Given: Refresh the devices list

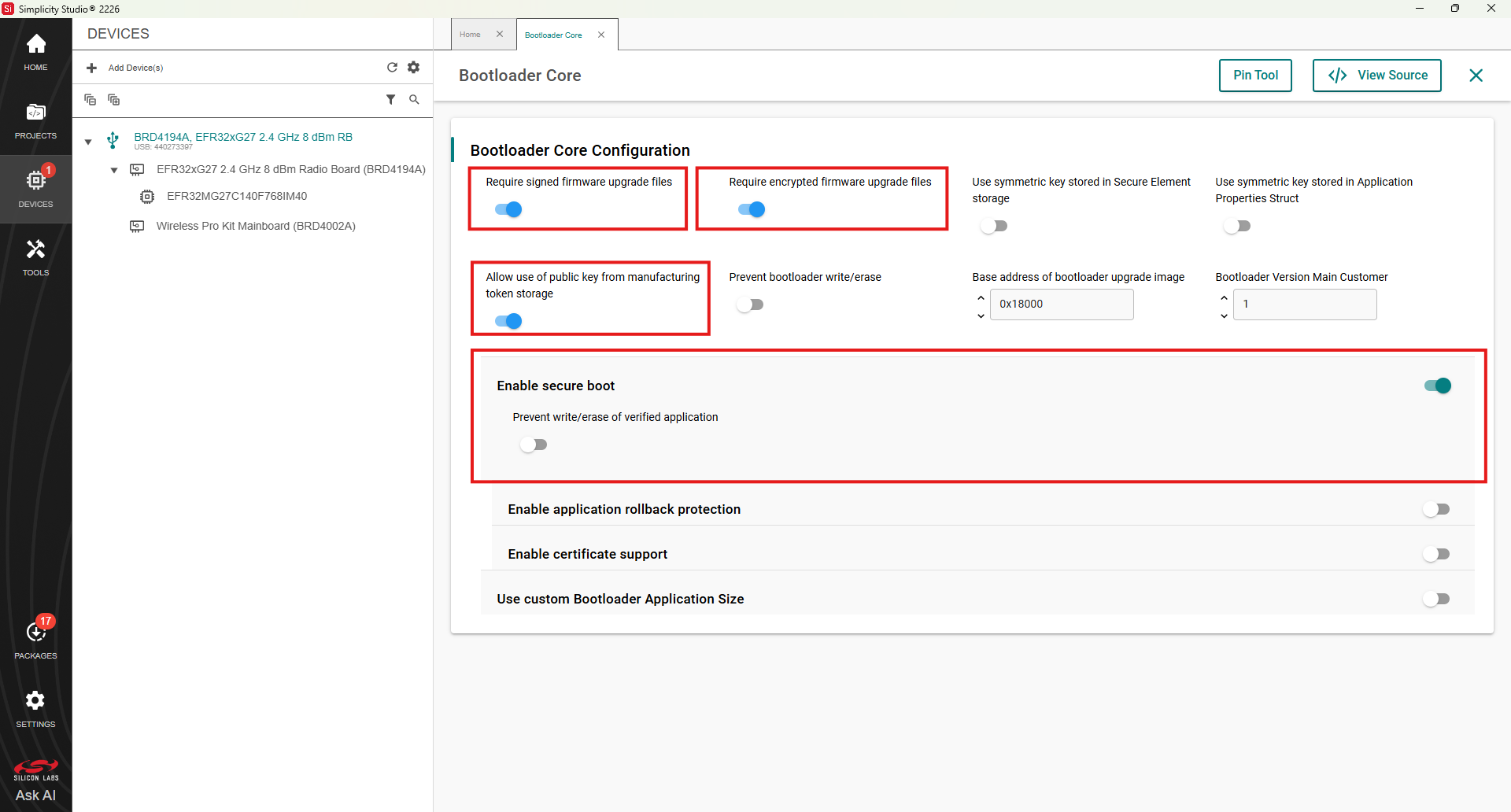Looking at the screenshot, I should (392, 68).
